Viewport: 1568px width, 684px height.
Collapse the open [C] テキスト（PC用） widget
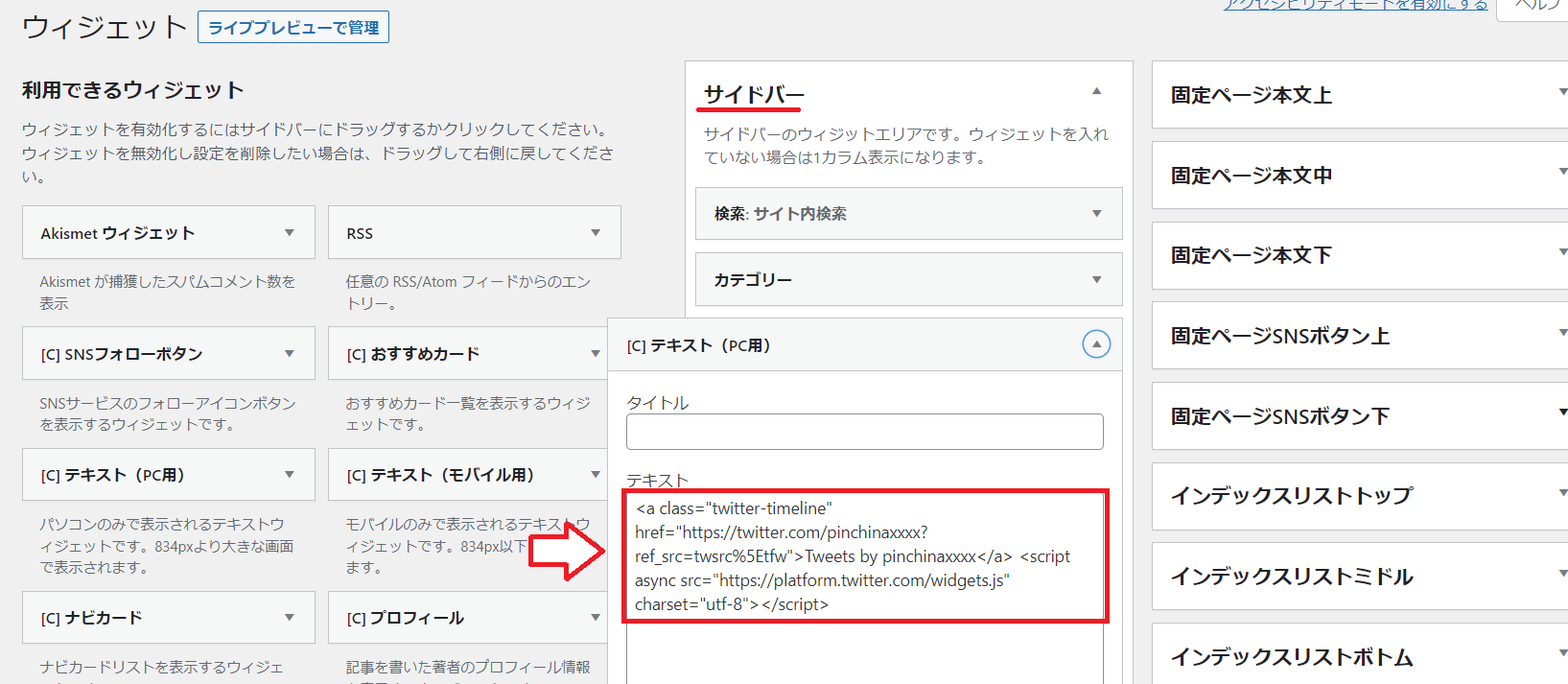point(1096,344)
